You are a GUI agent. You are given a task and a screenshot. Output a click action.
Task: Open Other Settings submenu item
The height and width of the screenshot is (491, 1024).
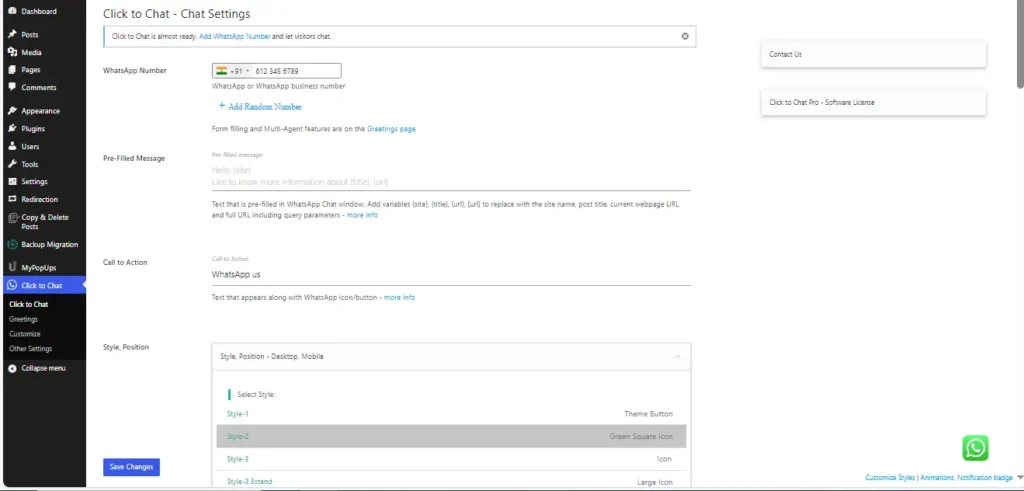coord(31,349)
